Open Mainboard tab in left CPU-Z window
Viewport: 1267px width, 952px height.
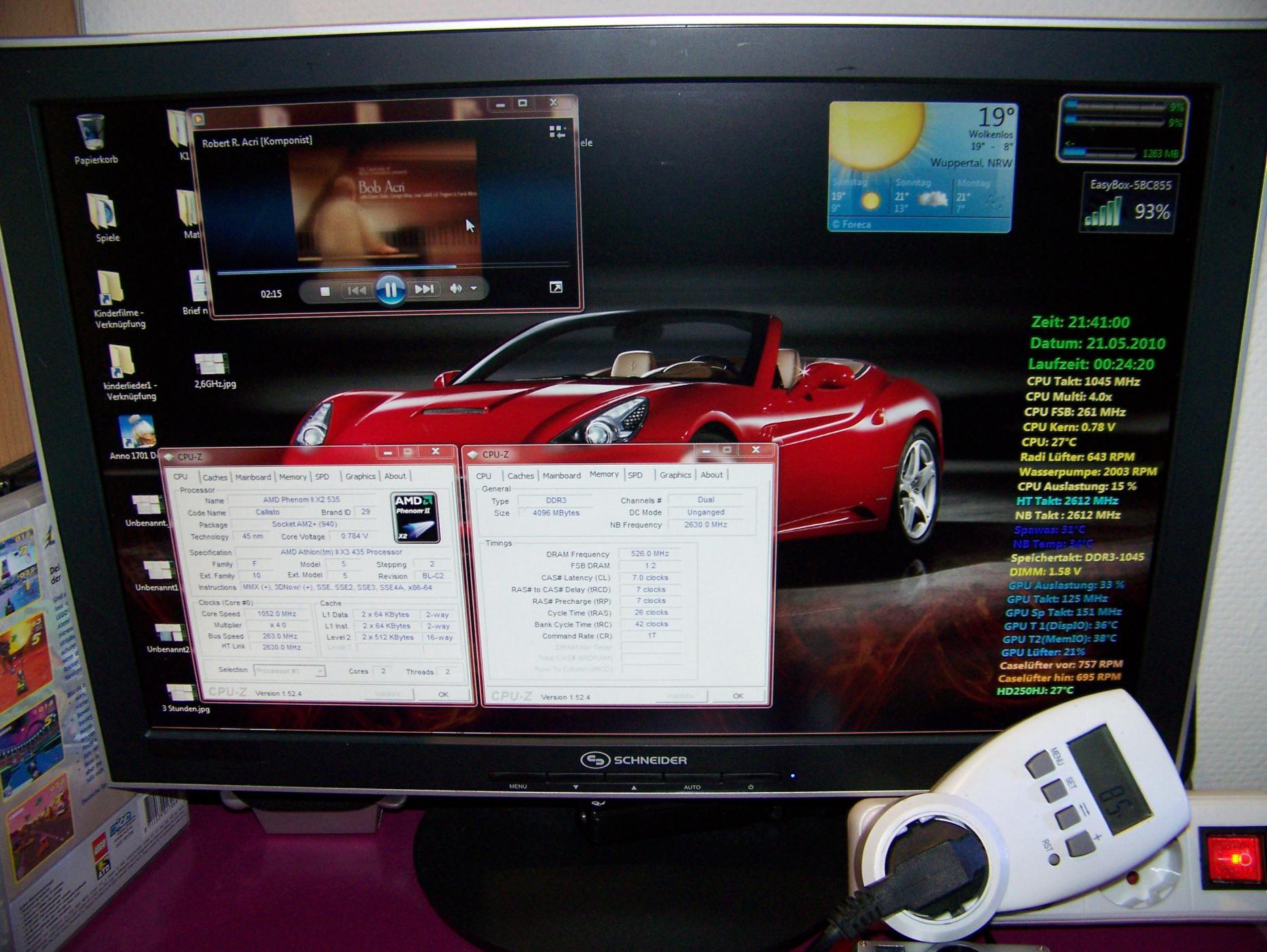[253, 477]
